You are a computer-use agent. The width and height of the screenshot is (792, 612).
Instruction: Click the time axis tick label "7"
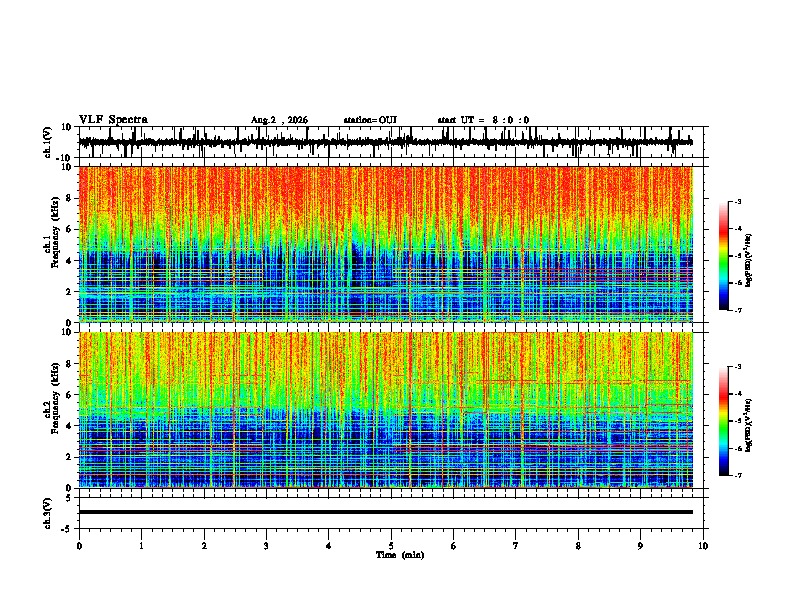pos(516,546)
